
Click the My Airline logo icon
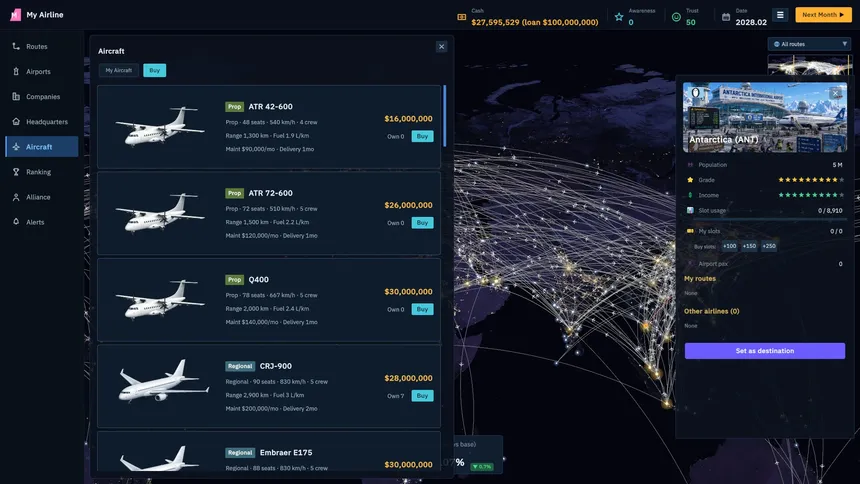pos(15,15)
